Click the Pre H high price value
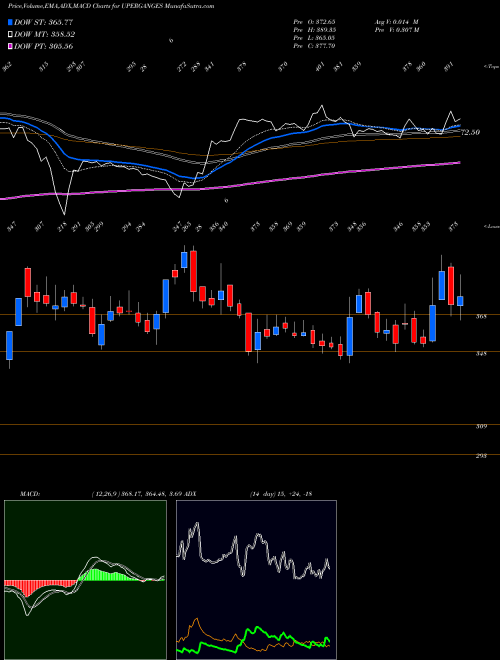The image size is (500, 660). point(314,30)
